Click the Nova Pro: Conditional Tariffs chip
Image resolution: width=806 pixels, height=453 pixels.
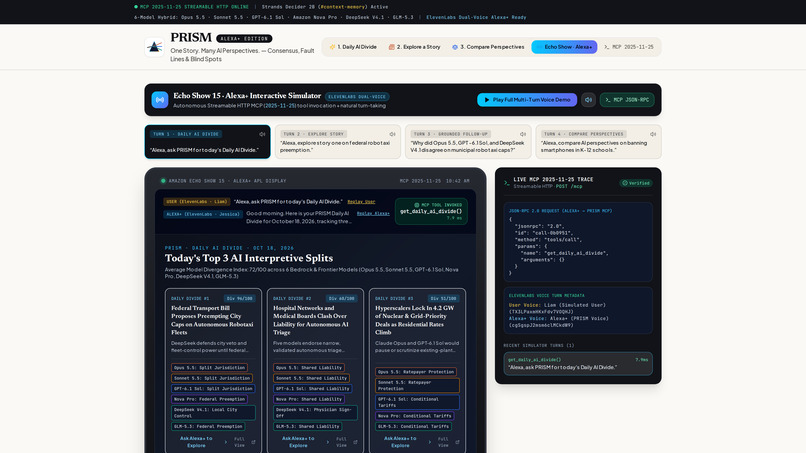(x=414, y=416)
